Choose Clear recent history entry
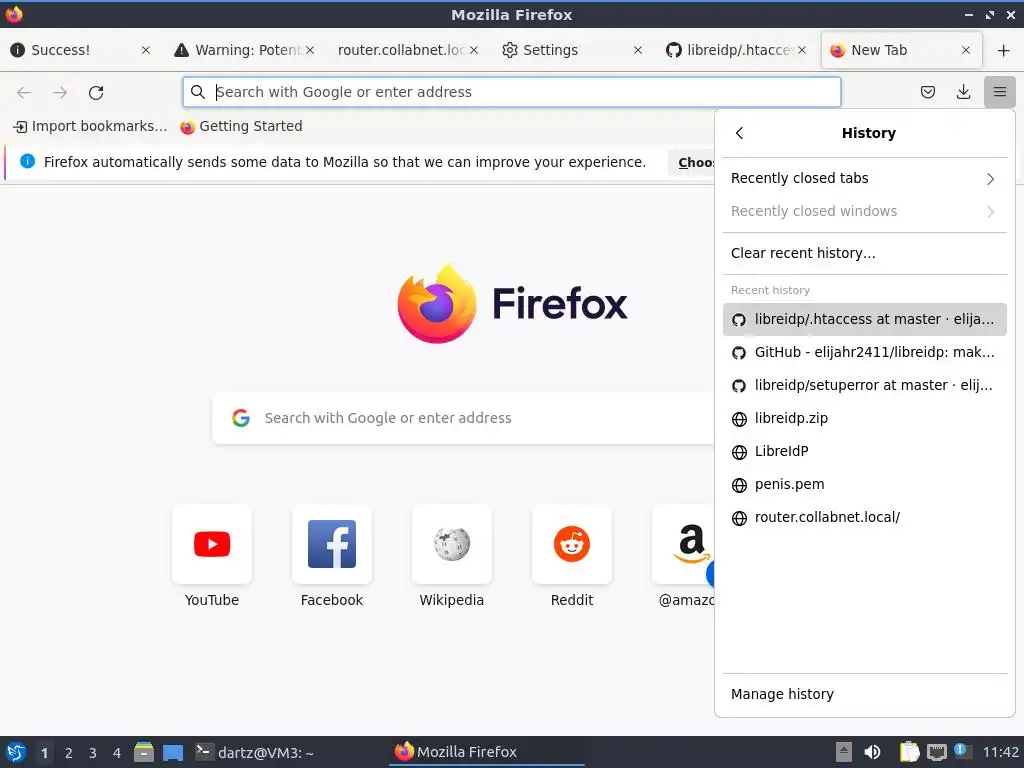This screenshot has height=768, width=1024. click(x=865, y=253)
